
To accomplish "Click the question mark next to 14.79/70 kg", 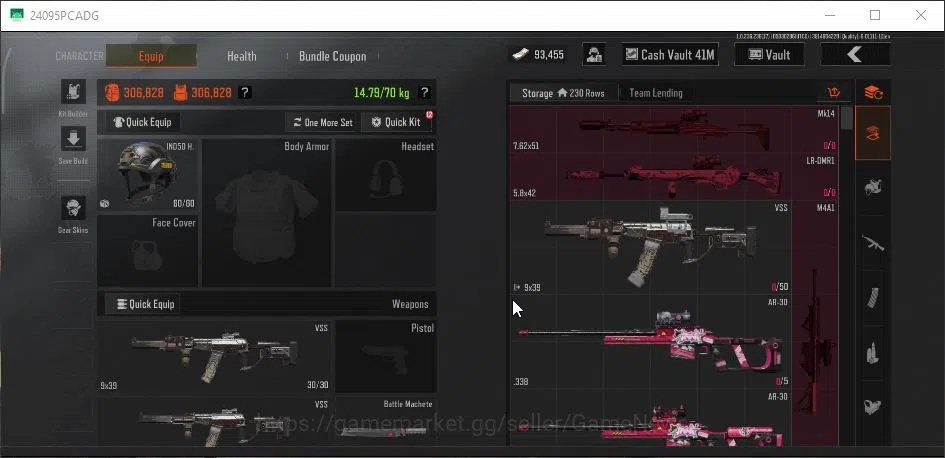I will click(x=424, y=92).
